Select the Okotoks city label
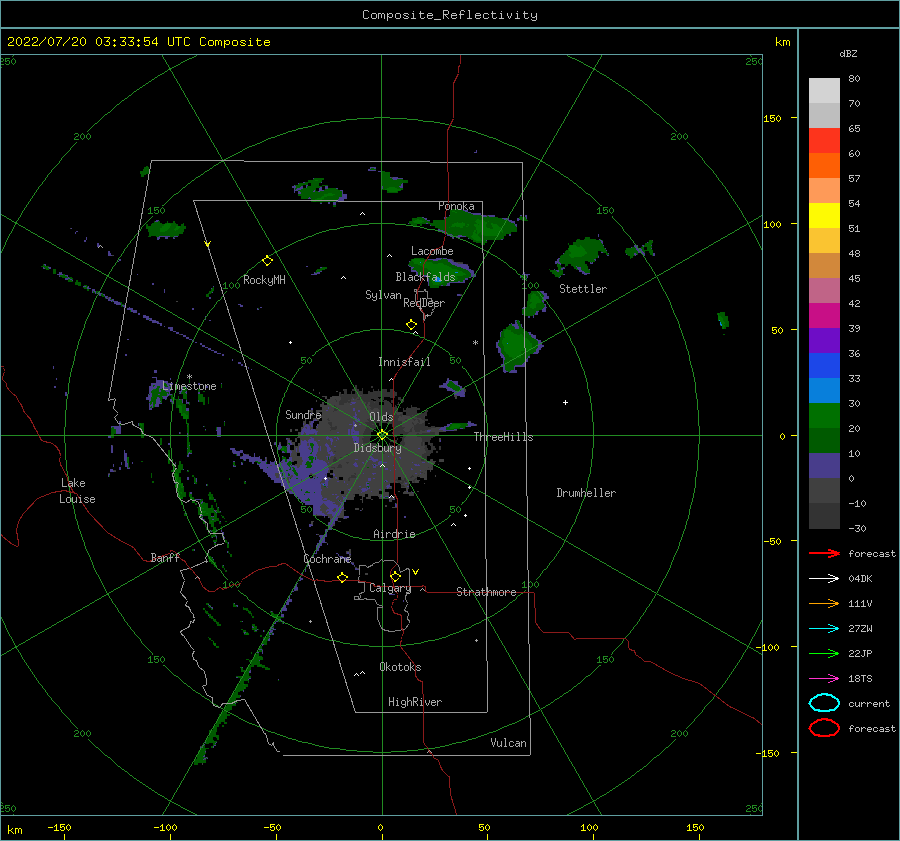 [x=400, y=667]
